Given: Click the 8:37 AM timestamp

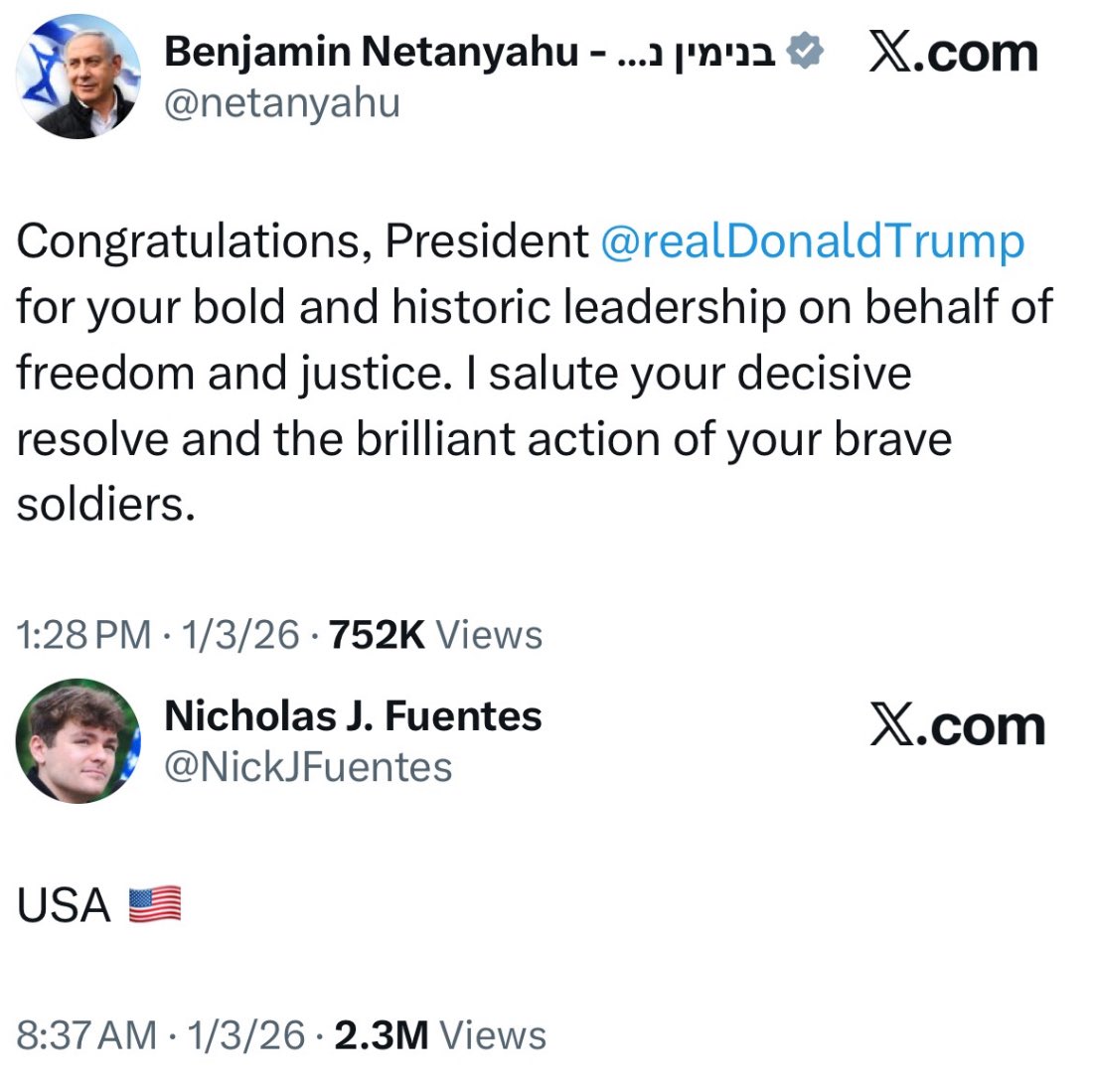Looking at the screenshot, I should point(86,1035).
